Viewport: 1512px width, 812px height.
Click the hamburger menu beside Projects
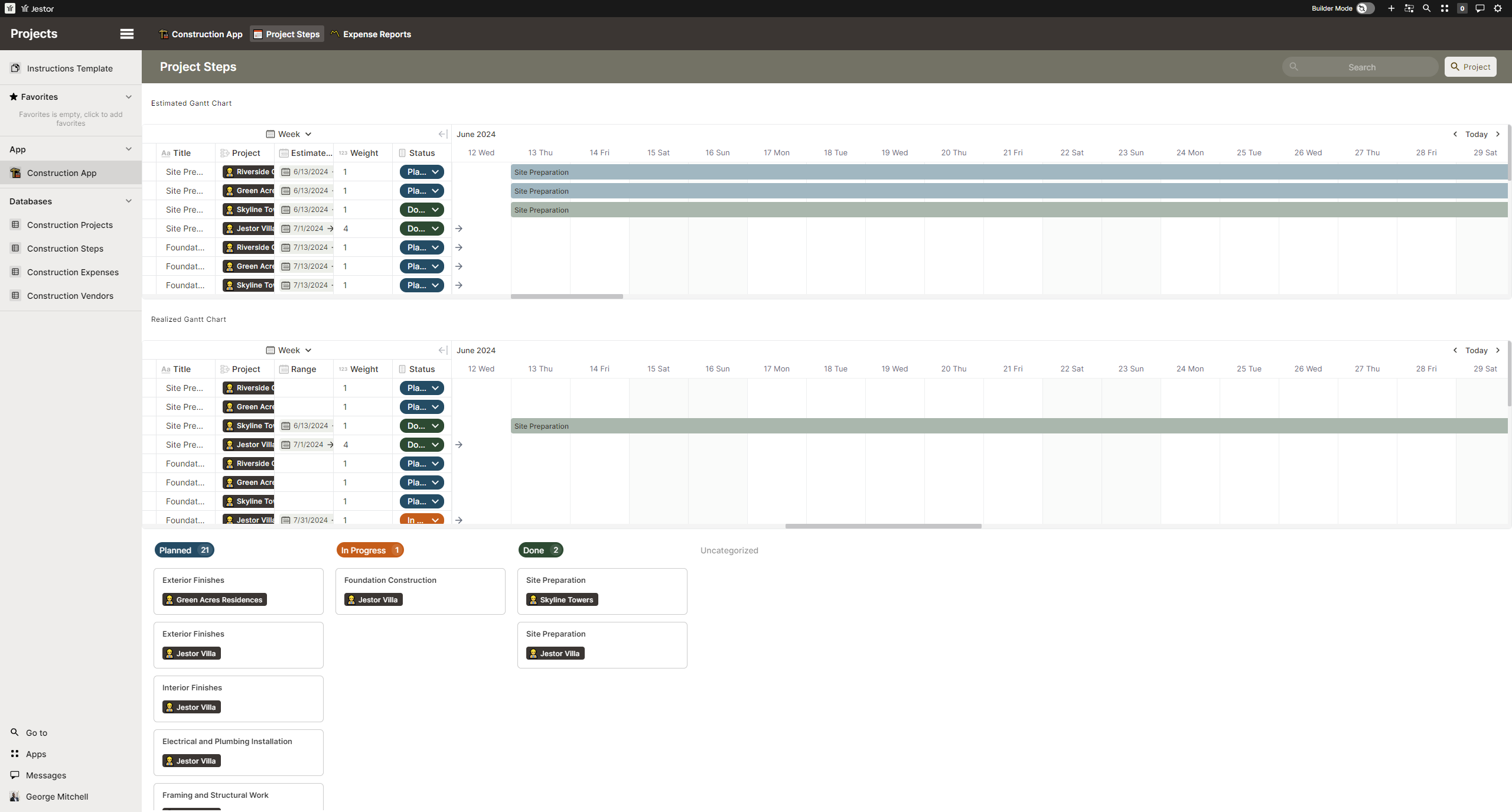[126, 34]
